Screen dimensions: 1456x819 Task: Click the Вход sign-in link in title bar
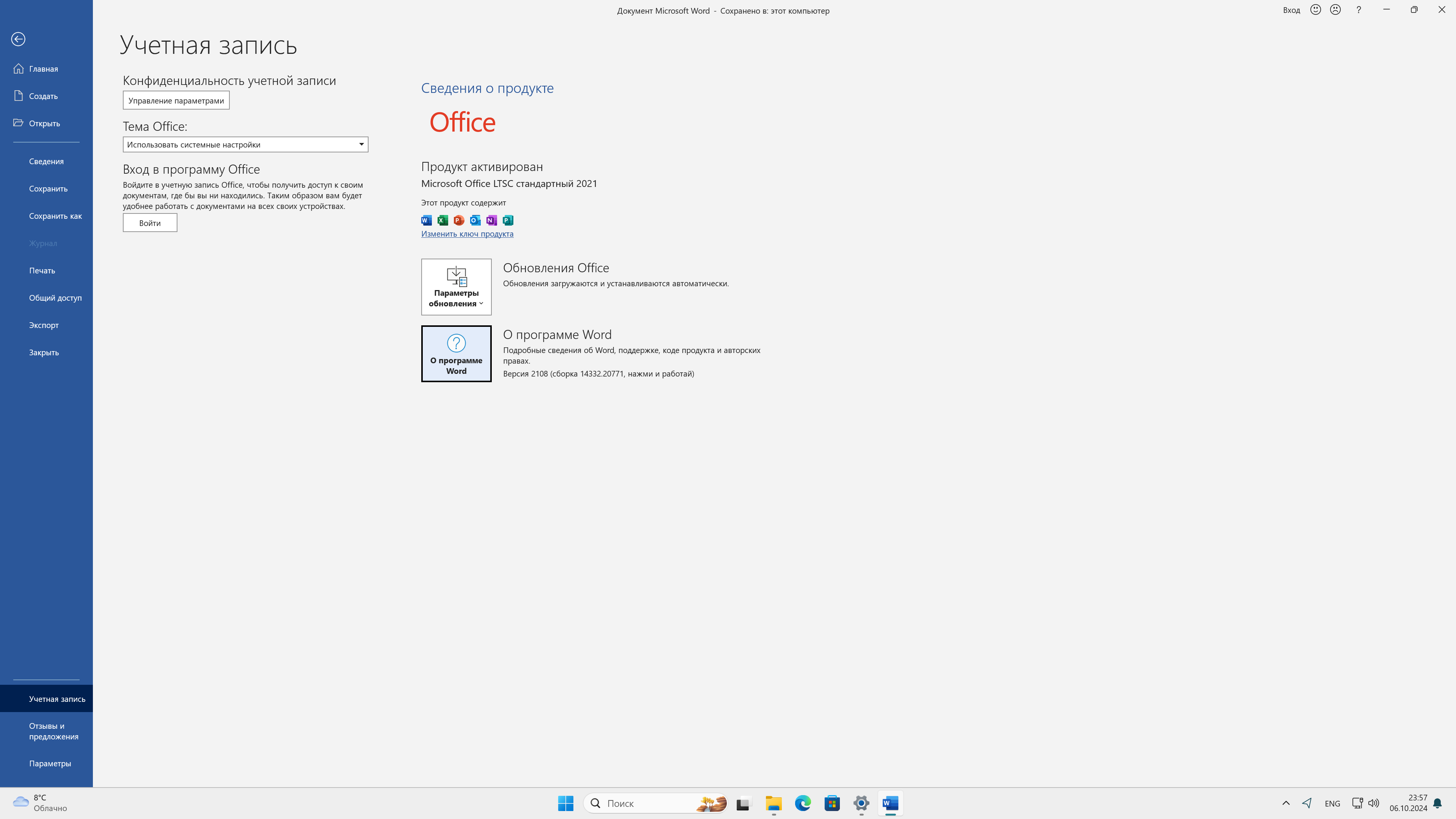coord(1291,10)
